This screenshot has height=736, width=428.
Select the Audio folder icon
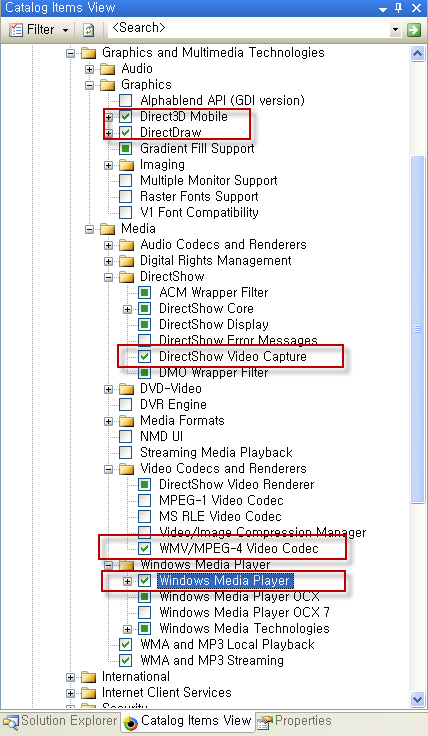(107, 69)
